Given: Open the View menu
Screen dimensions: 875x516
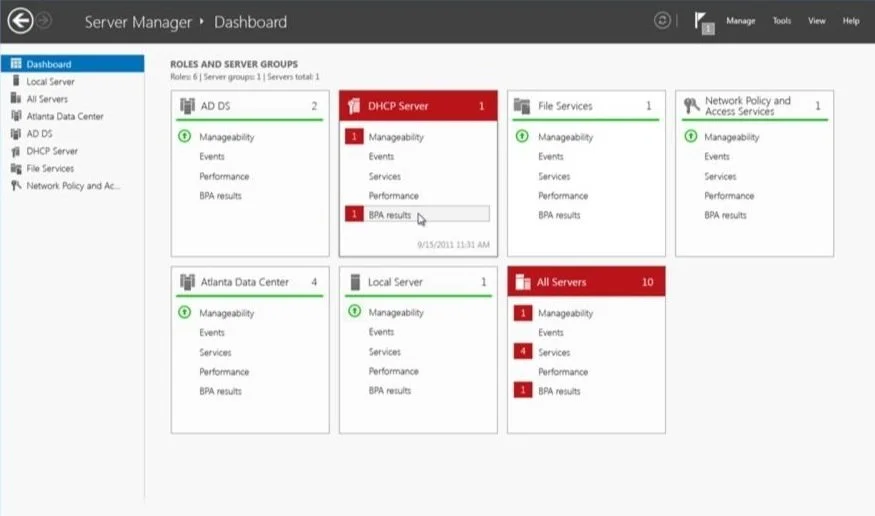Looking at the screenshot, I should [816, 21].
